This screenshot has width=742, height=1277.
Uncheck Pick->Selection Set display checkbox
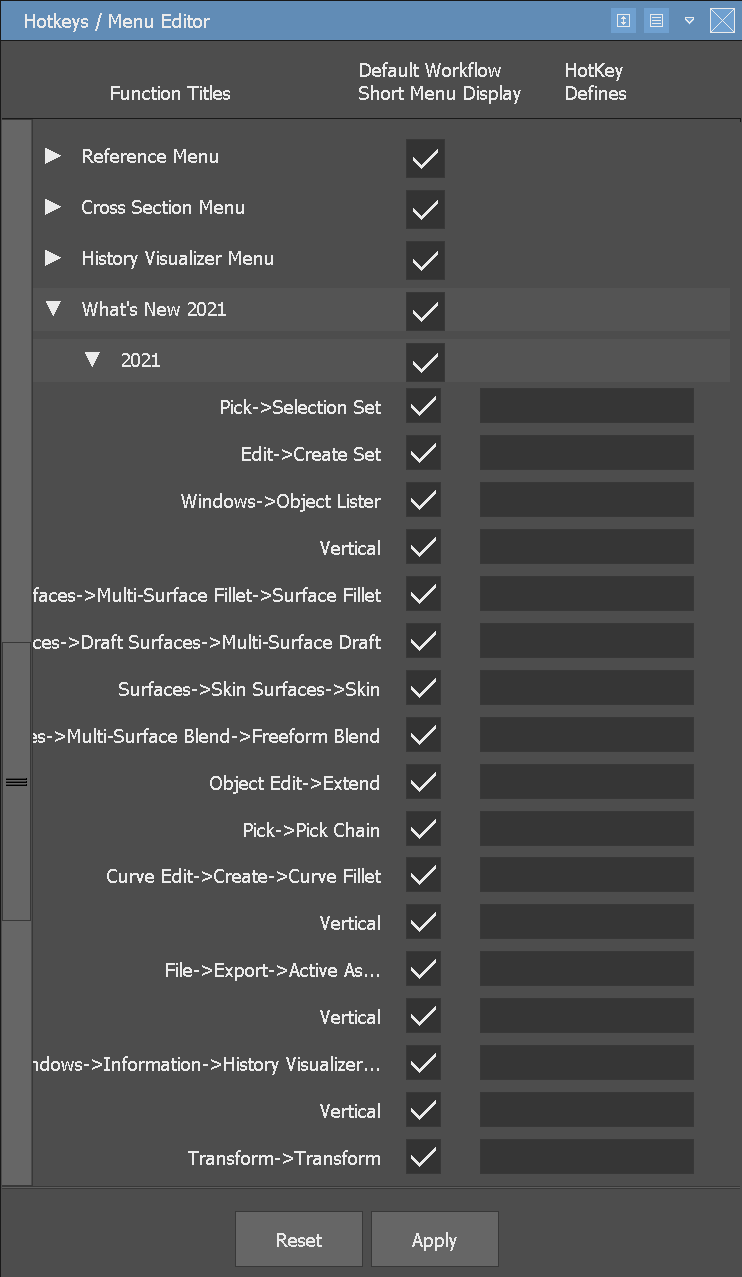(423, 406)
